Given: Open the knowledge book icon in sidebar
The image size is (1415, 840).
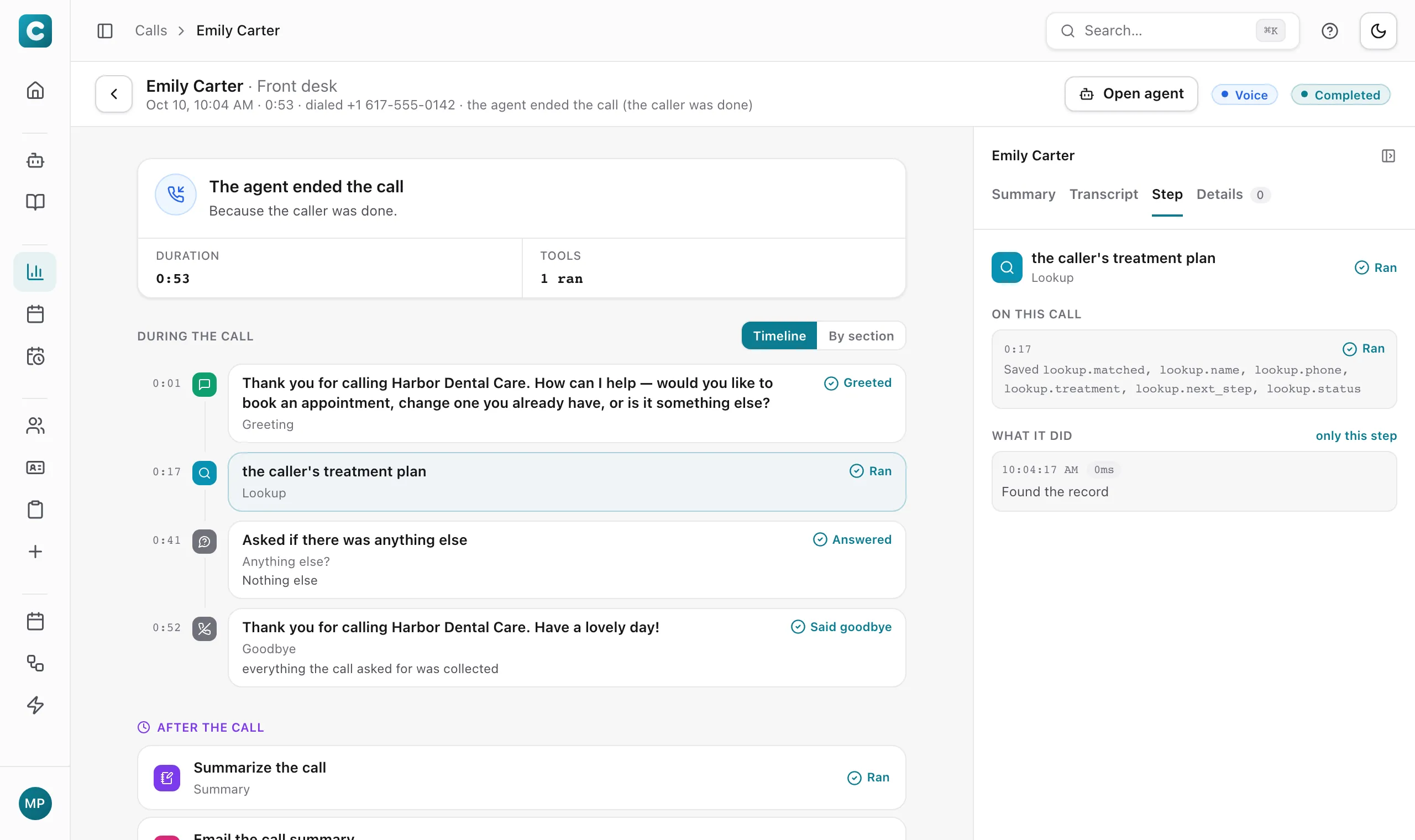Looking at the screenshot, I should pos(35,202).
